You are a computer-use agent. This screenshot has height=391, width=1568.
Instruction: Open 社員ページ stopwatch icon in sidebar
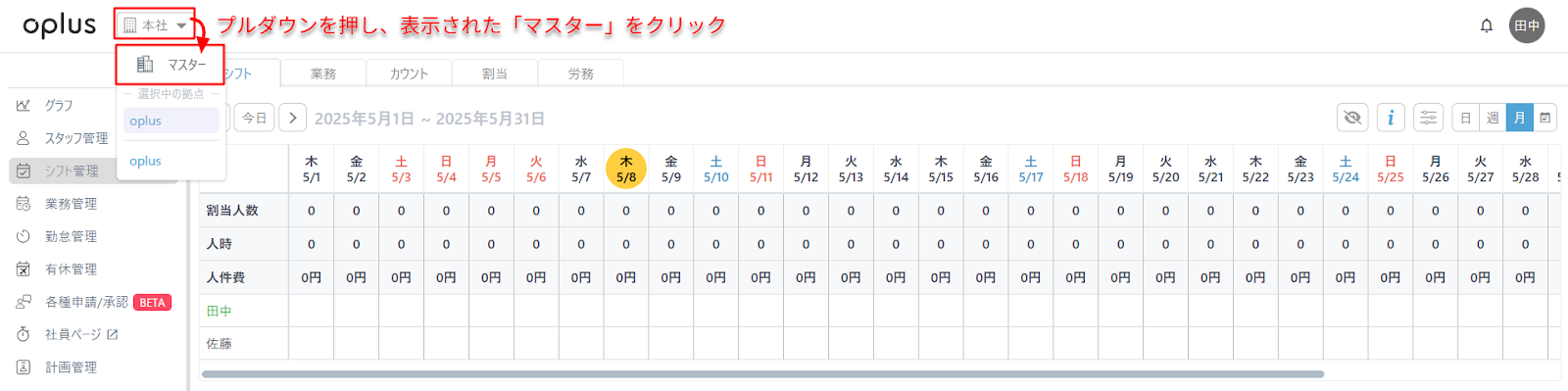pos(24,334)
